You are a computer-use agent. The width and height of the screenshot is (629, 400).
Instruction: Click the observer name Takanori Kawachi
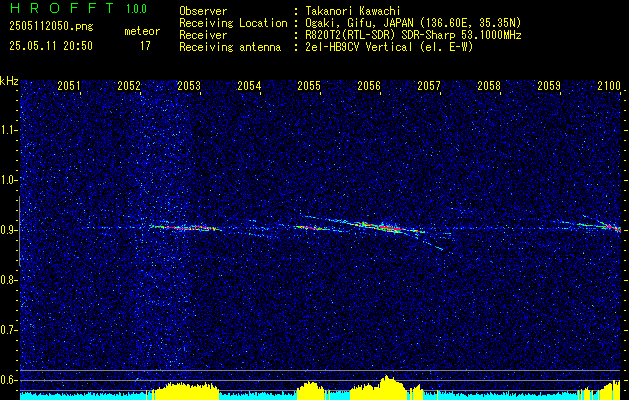coord(352,11)
